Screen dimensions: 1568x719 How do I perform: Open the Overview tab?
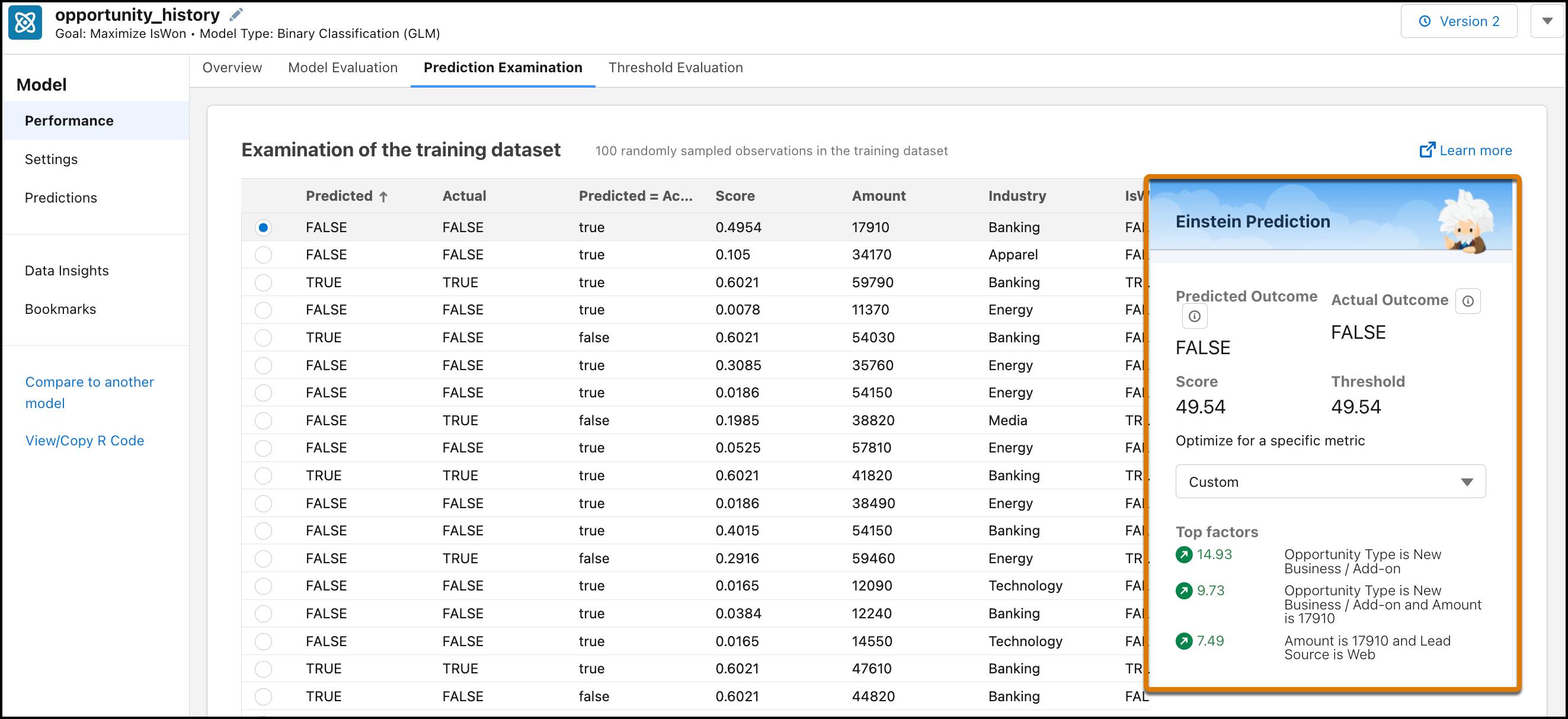click(x=232, y=68)
